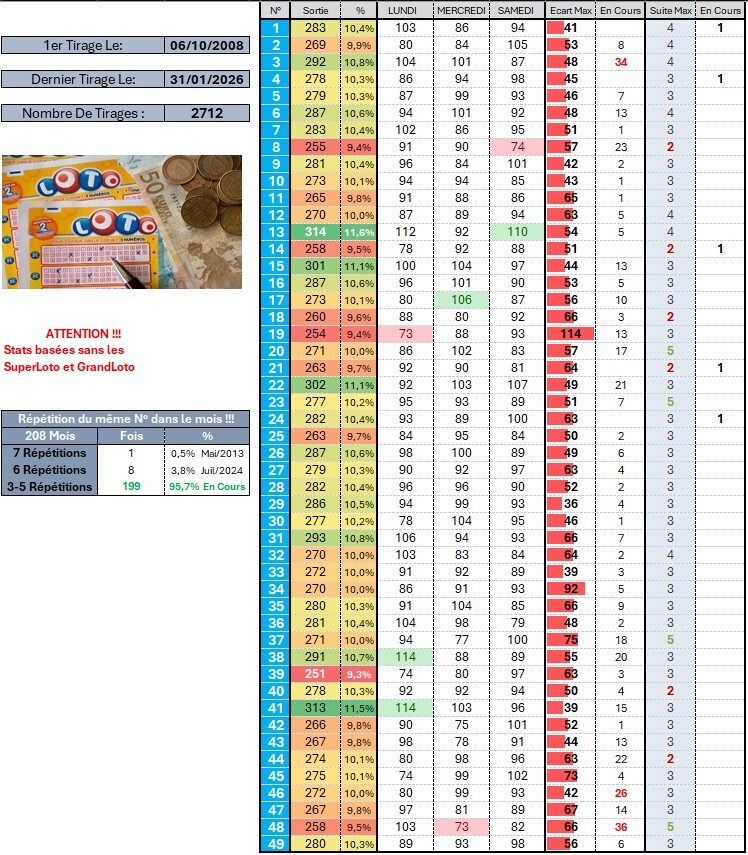Select the blue number 13 row label
This screenshot has width=748, height=855.
pos(275,232)
